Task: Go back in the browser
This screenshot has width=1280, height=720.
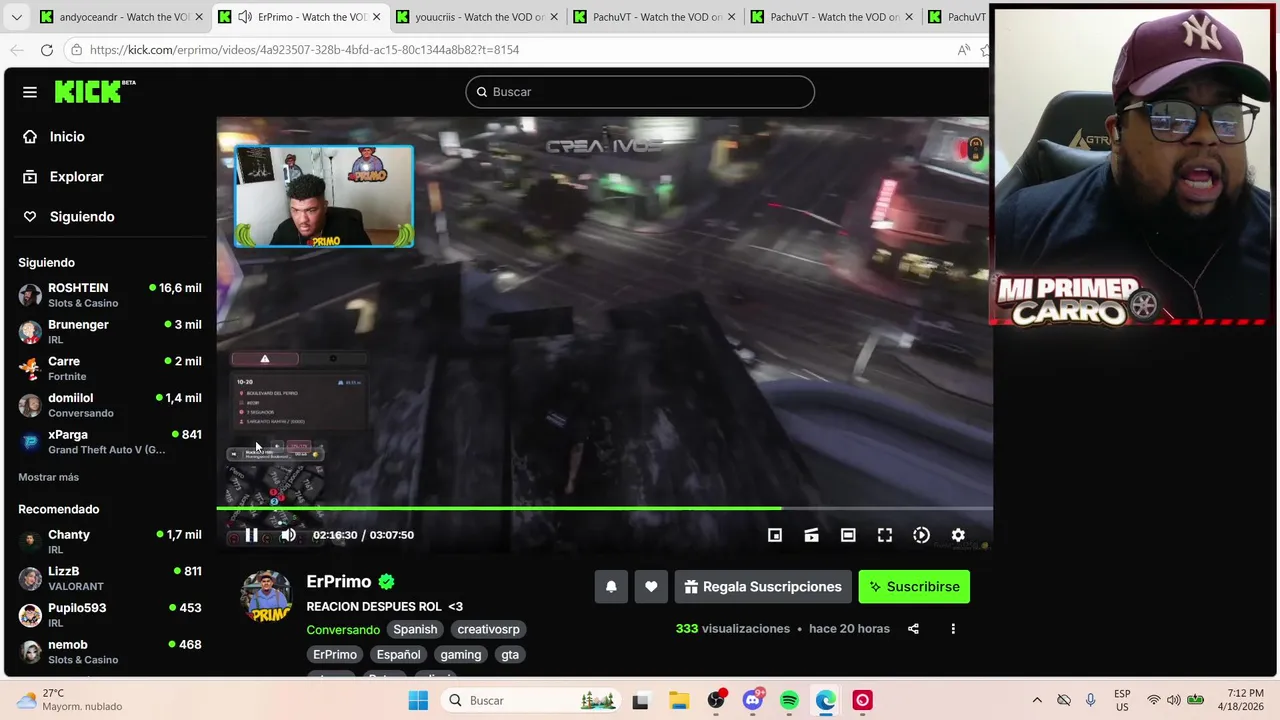Action: tap(17, 50)
